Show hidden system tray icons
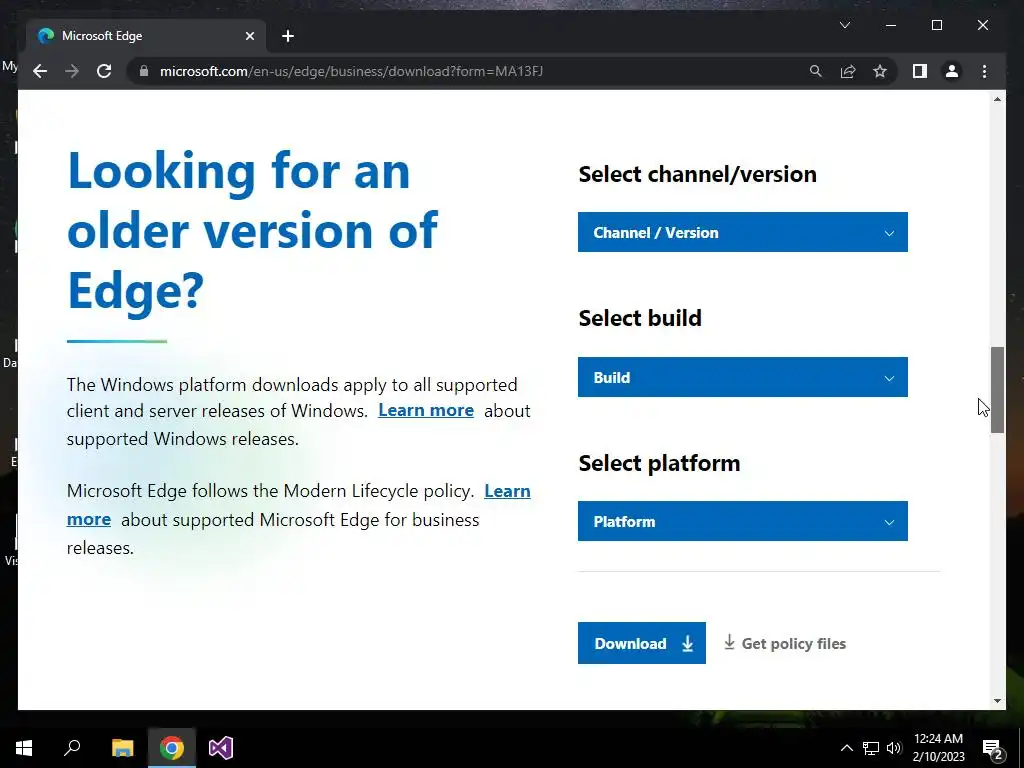The image size is (1024, 768). point(846,748)
